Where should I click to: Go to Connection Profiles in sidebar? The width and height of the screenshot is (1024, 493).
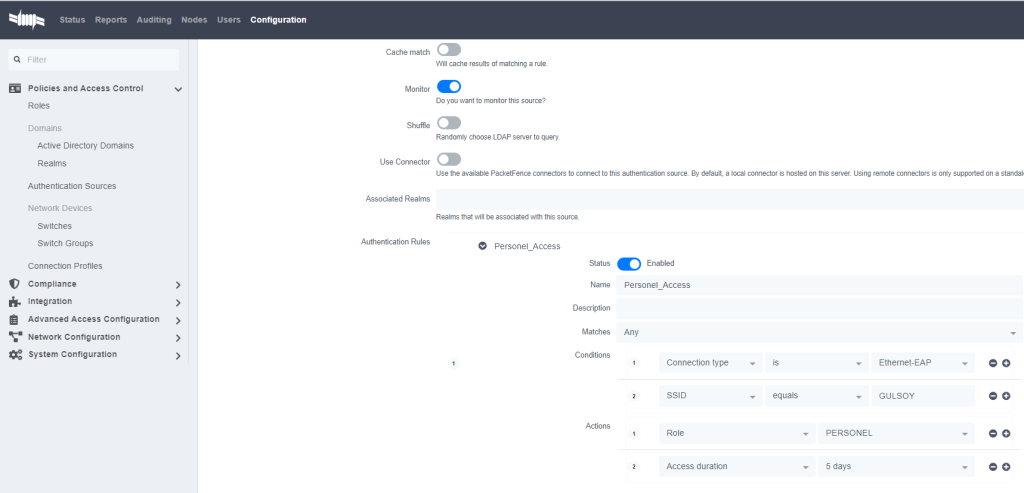point(65,266)
